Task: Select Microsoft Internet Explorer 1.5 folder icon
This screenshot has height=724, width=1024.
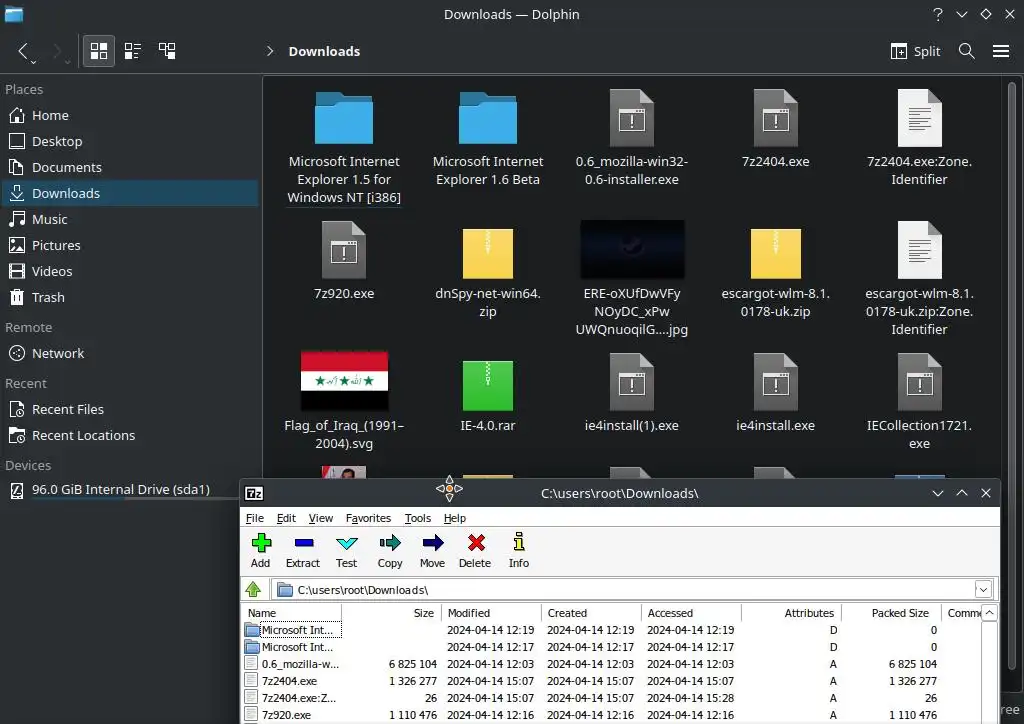Action: pyautogui.click(x=344, y=118)
